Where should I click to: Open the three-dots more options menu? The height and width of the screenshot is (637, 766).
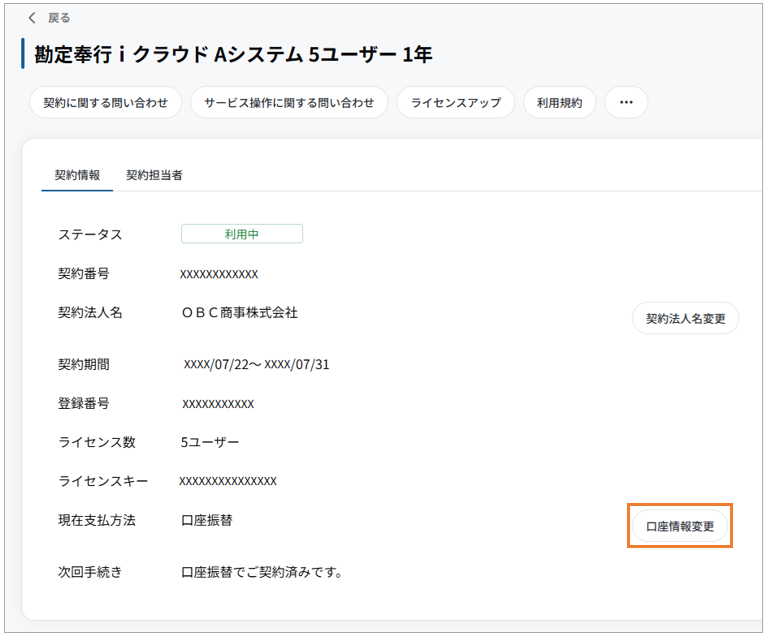pos(626,103)
